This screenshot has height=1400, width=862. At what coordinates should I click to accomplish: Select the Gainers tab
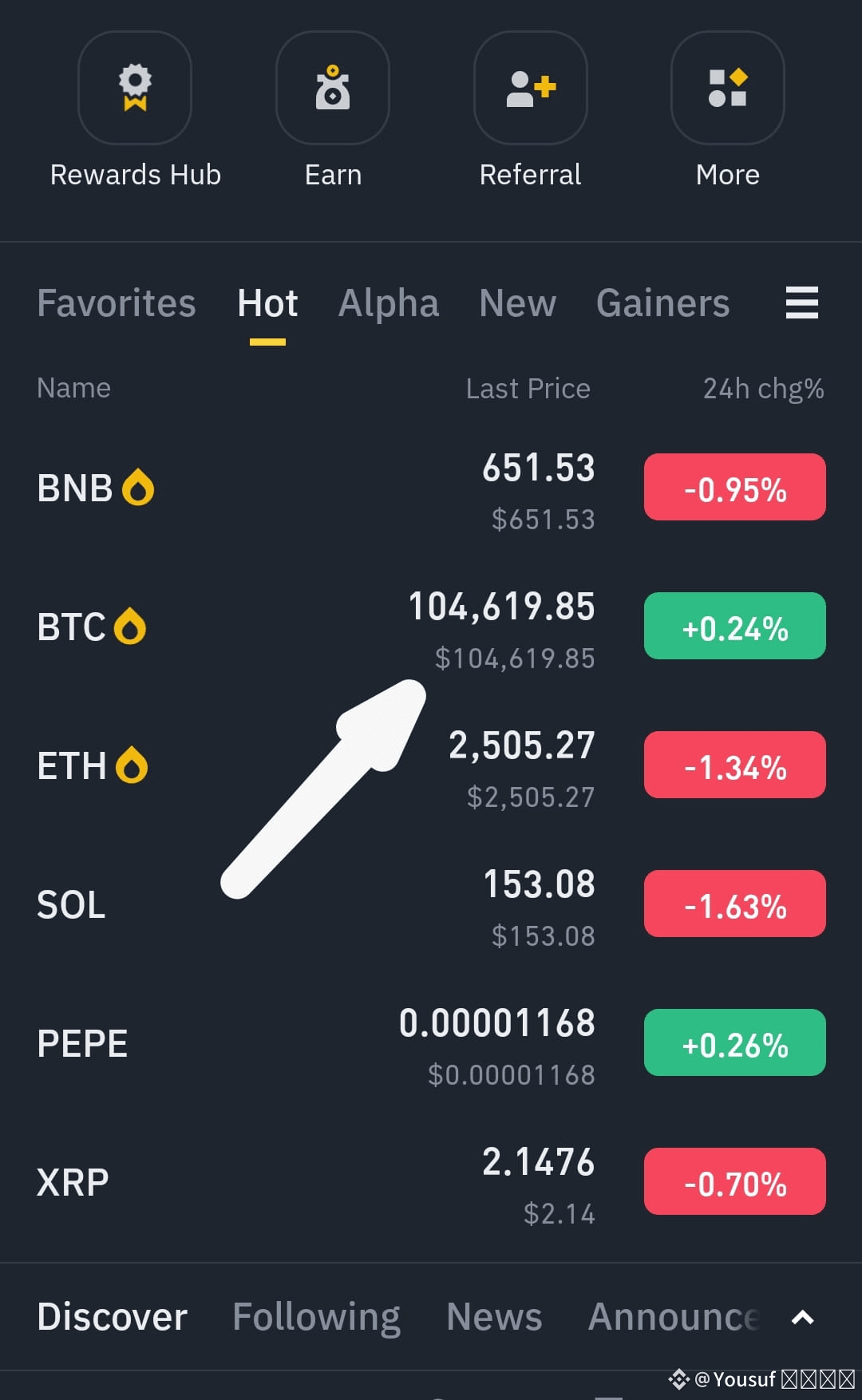click(x=663, y=303)
